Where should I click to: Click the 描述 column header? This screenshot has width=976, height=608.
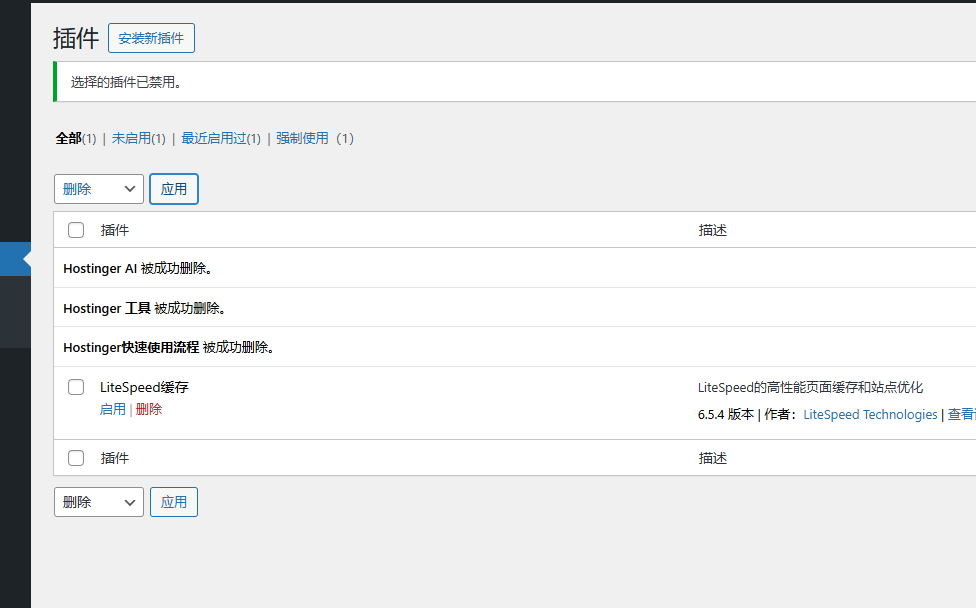(710, 229)
